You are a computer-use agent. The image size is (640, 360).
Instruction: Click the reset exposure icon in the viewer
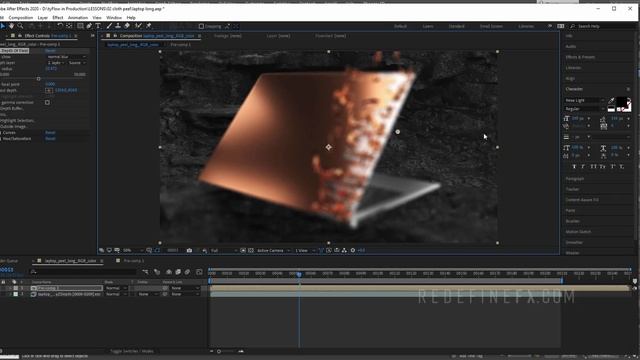353,250
